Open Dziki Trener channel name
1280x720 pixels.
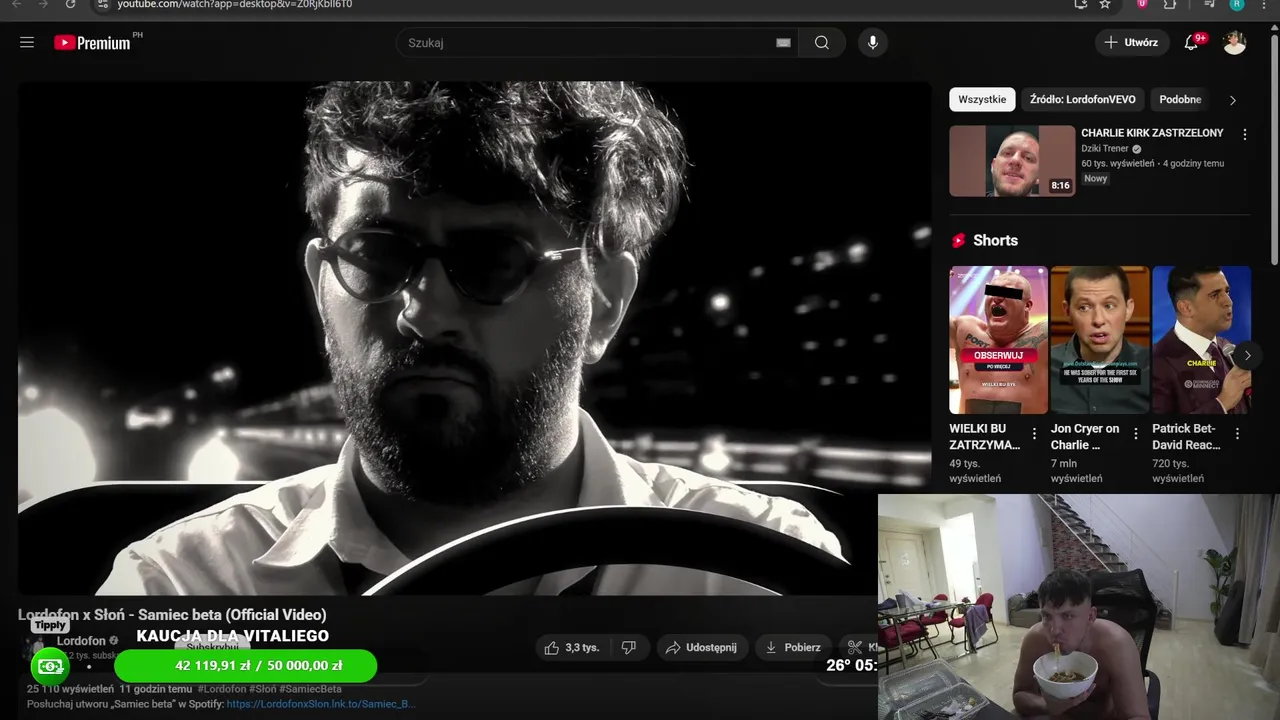1105,148
